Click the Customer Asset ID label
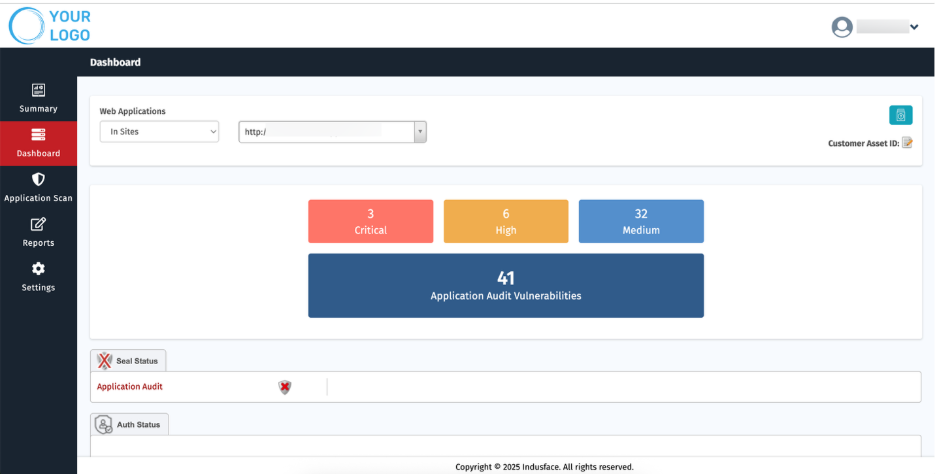The image size is (936, 474). [x=863, y=143]
